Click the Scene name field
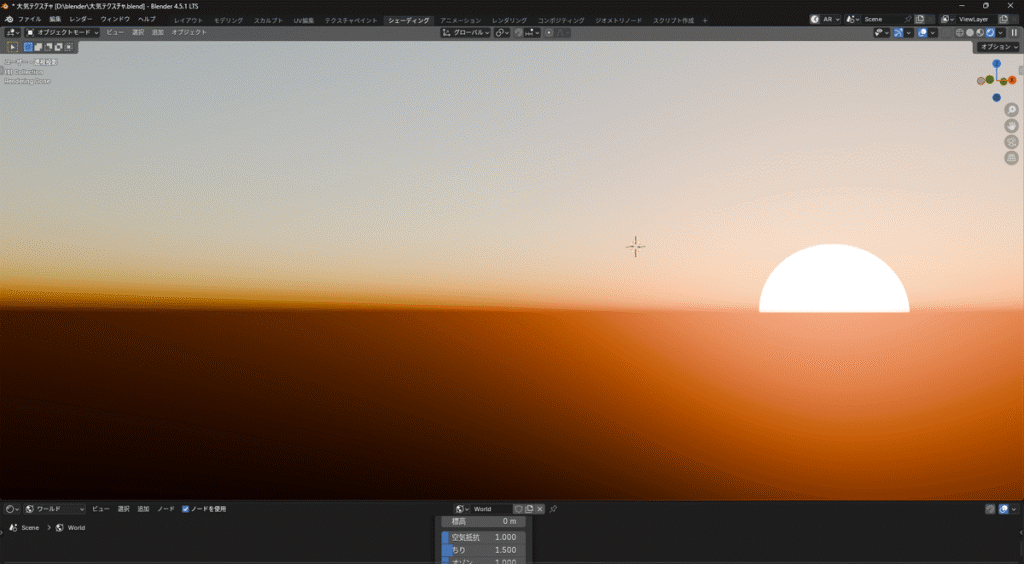The width and height of the screenshot is (1024, 564). point(883,19)
